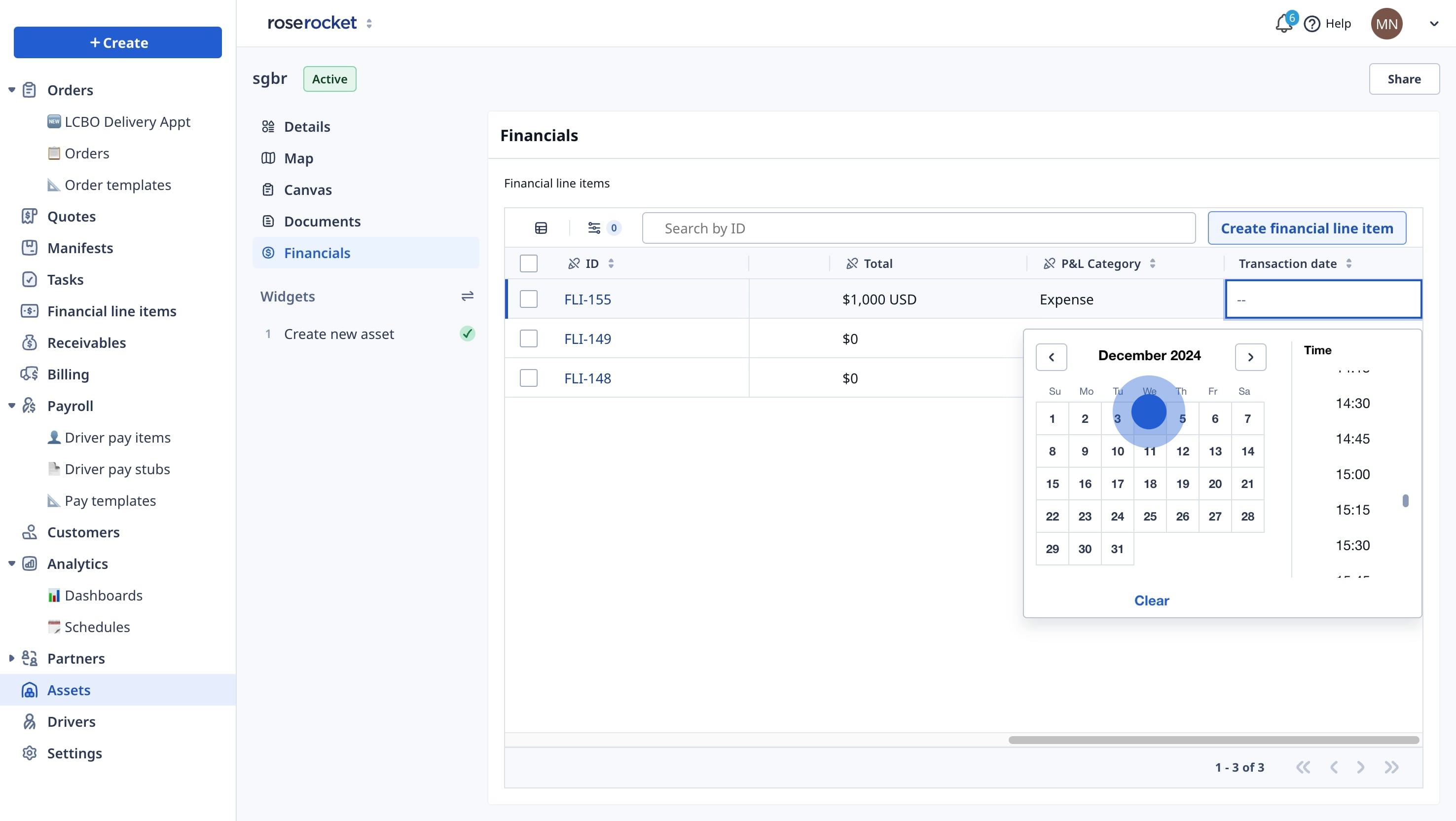Click Create financial line item button
Screen dimensions: 1456x821
[x=1307, y=228]
